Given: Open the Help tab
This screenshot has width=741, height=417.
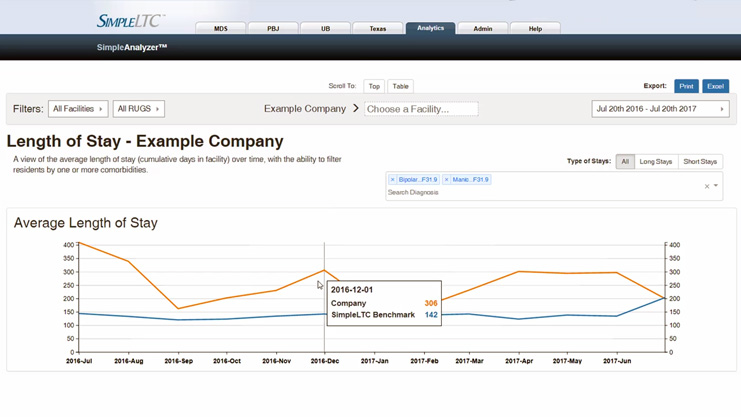Looking at the screenshot, I should 535,28.
